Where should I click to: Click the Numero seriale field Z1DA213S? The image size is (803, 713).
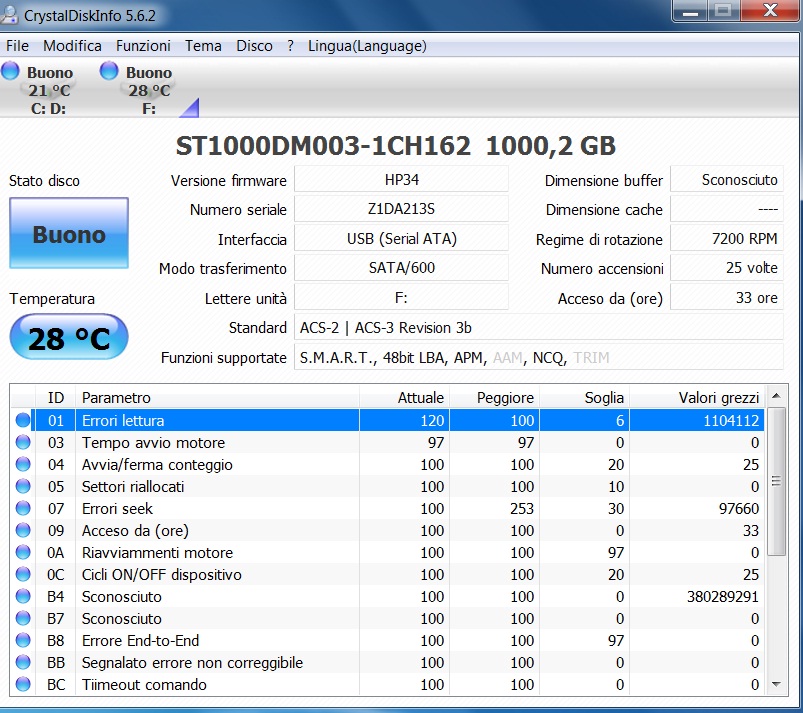(402, 209)
